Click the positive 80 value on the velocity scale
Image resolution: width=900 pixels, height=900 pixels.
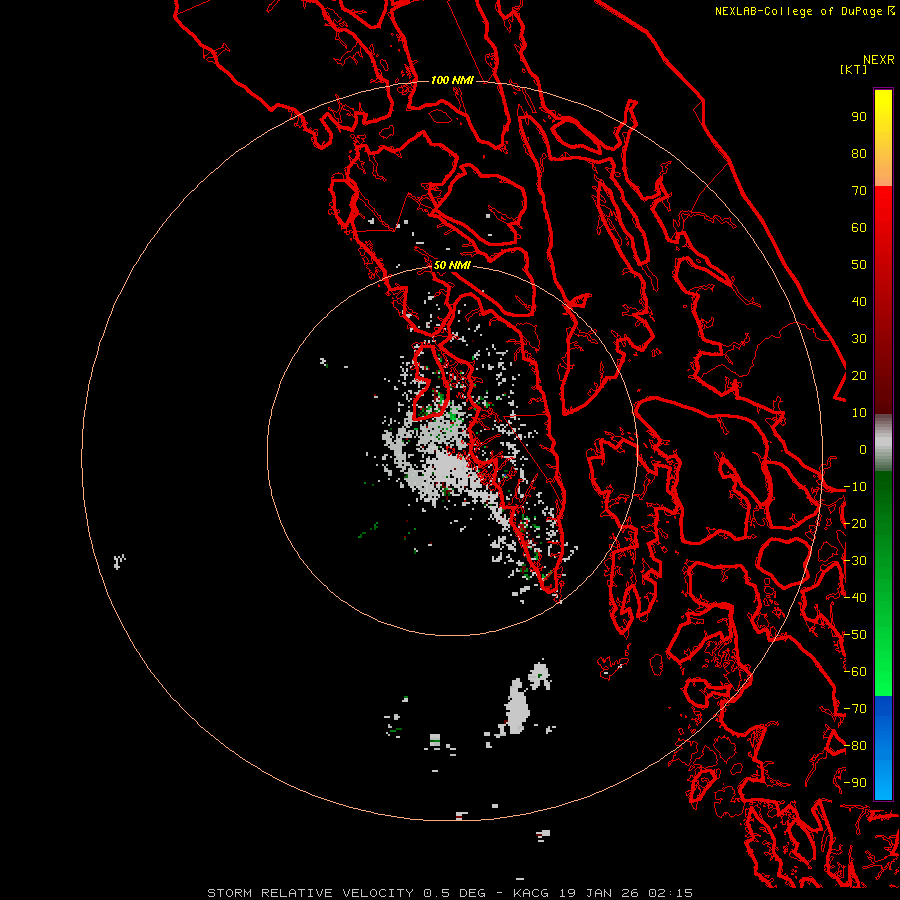pos(859,154)
